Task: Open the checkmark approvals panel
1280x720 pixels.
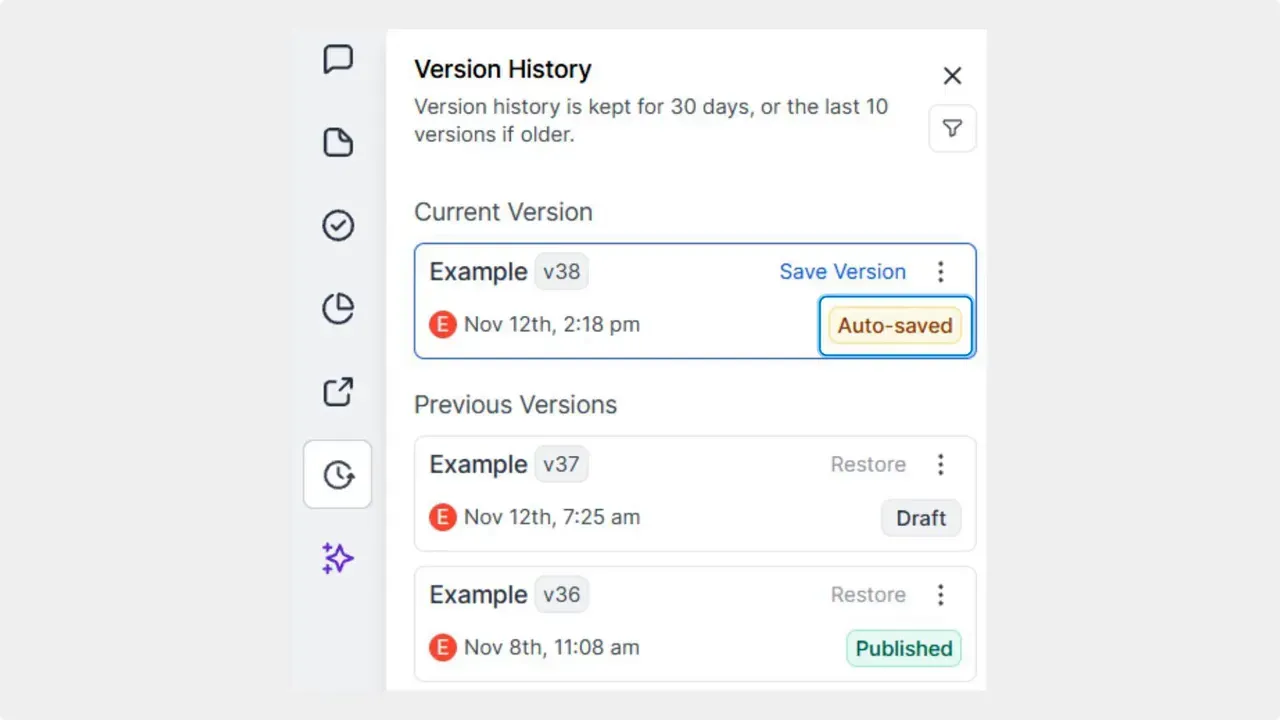Action: pos(338,225)
